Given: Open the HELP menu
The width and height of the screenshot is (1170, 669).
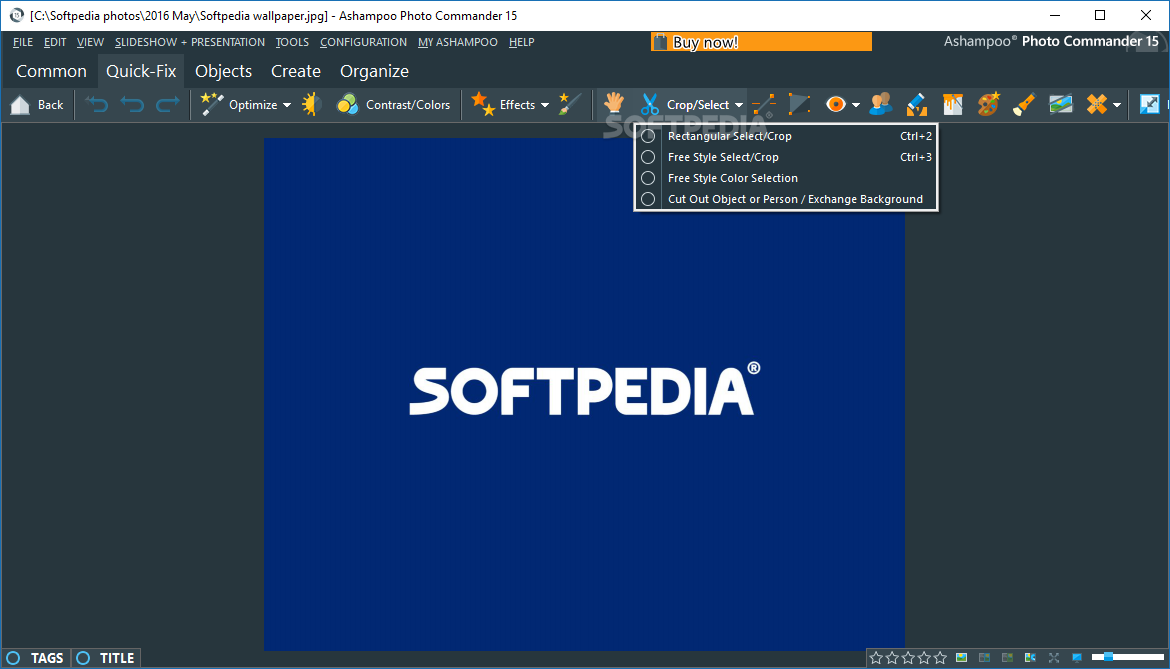Looking at the screenshot, I should pos(522,43).
